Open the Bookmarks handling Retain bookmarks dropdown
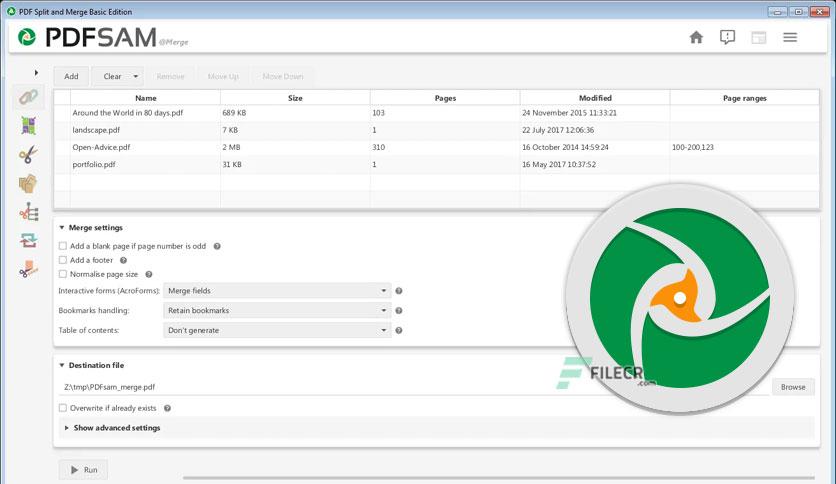836x484 pixels. 277,310
